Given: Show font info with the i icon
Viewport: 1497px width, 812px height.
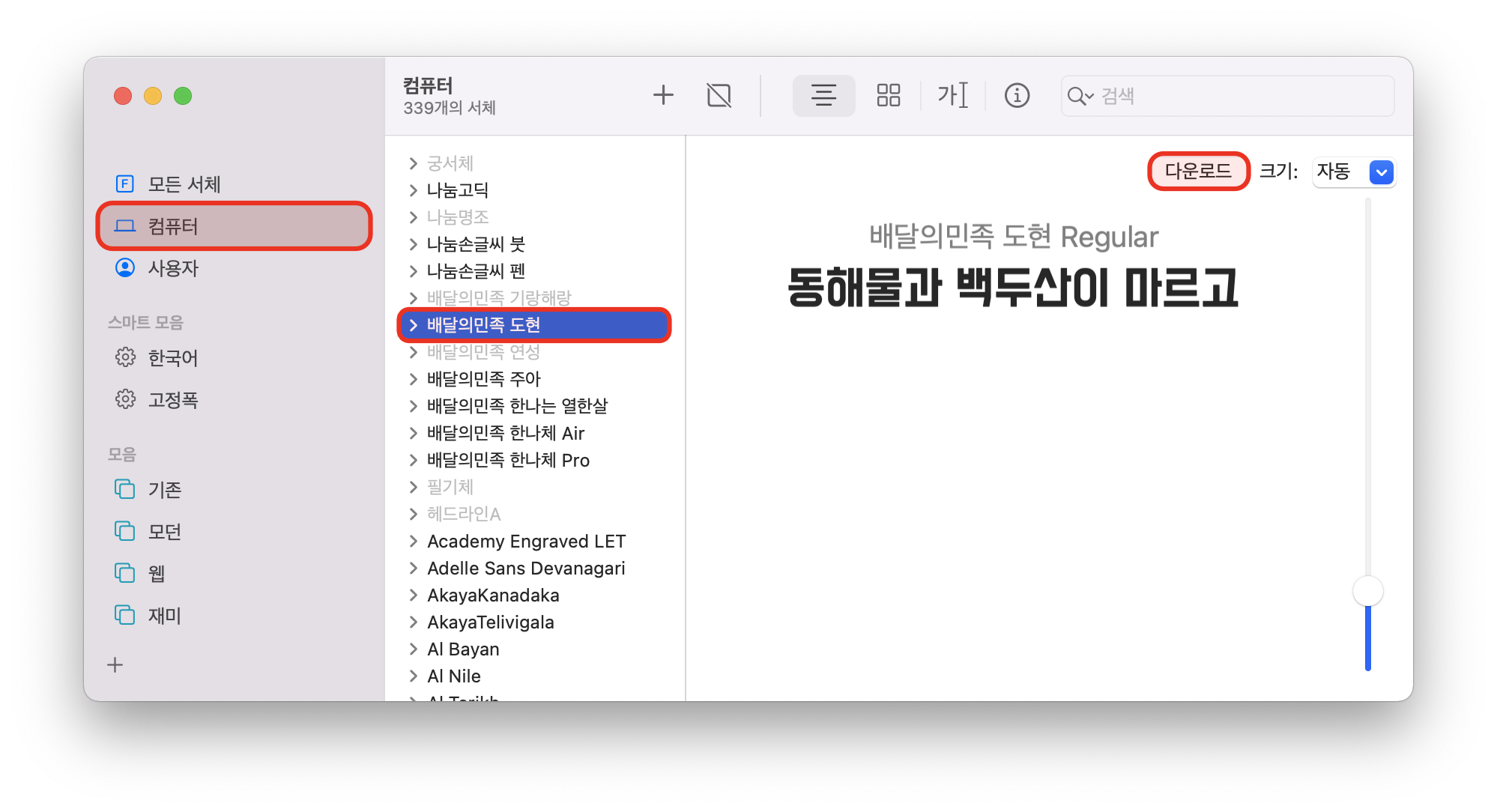Looking at the screenshot, I should tap(1017, 95).
